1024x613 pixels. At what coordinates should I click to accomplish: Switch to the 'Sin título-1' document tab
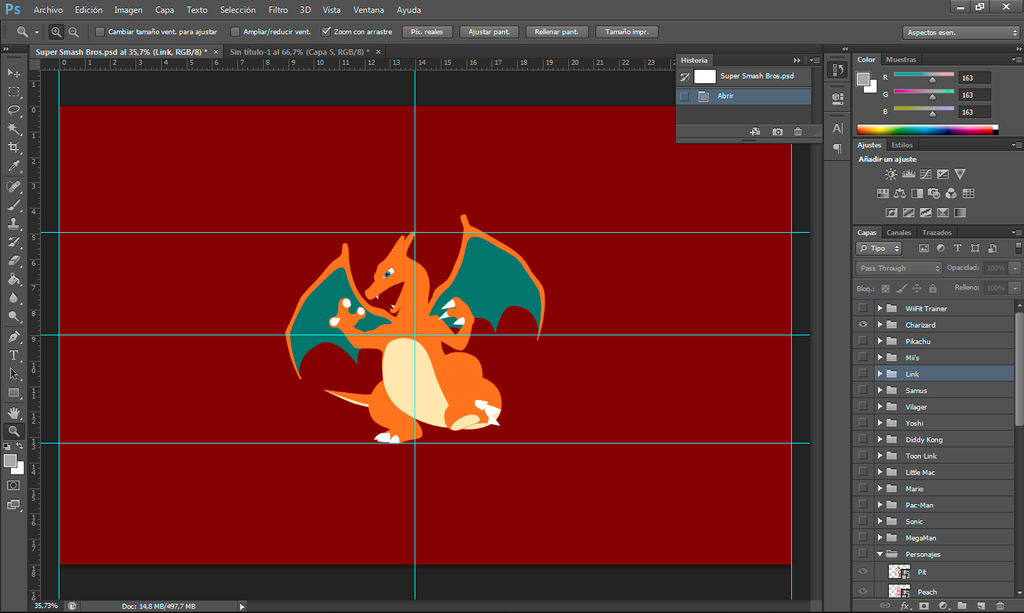coord(300,52)
